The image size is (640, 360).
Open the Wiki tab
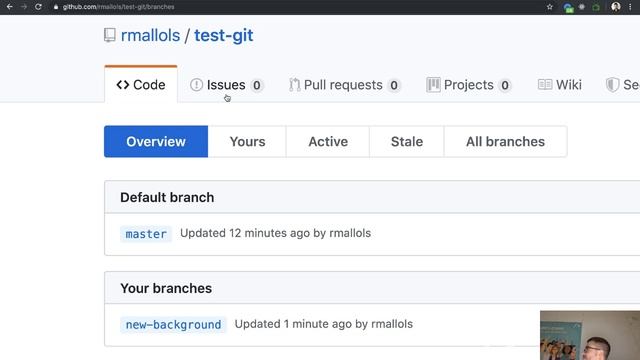pos(560,85)
